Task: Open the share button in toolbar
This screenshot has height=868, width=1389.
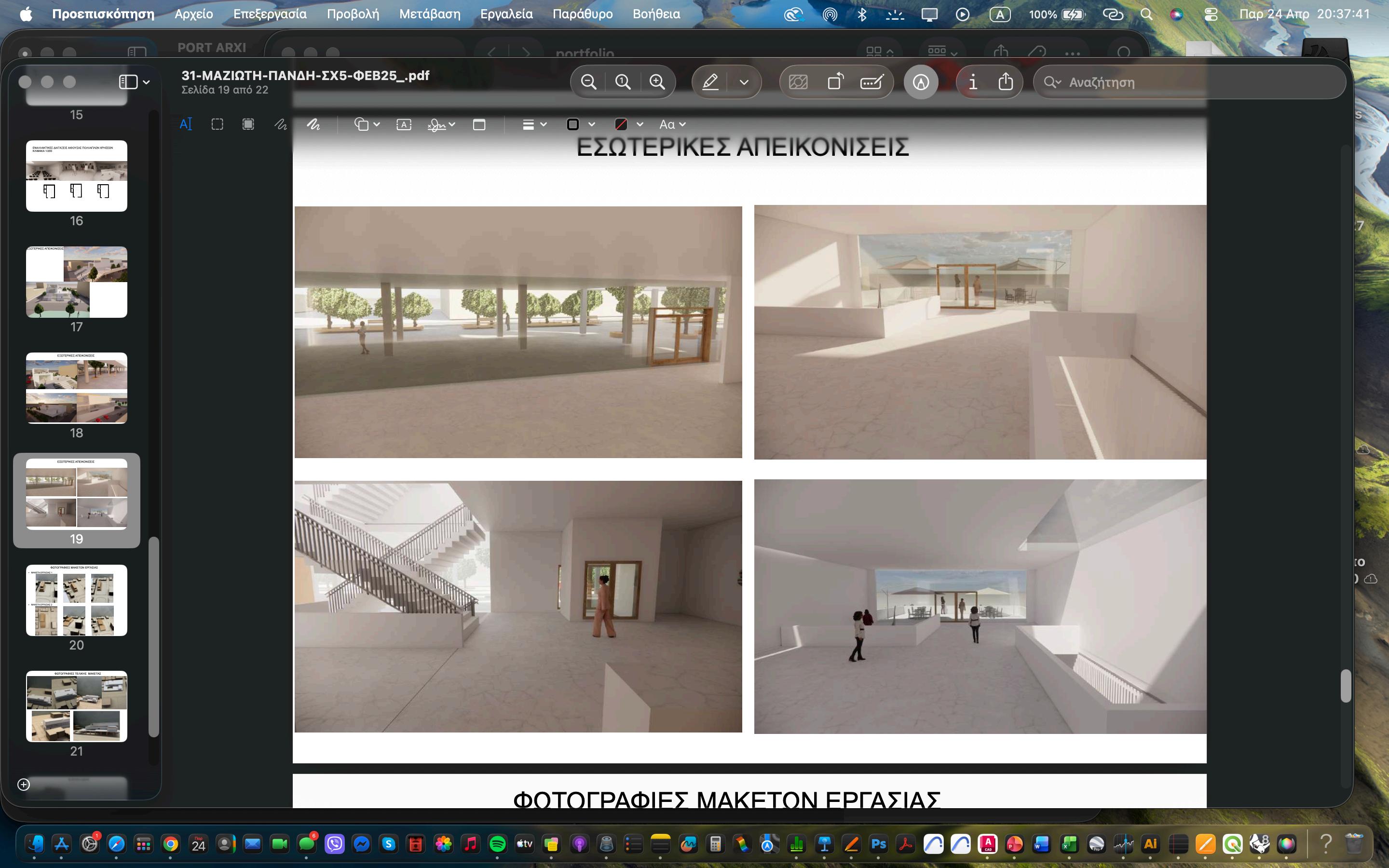Action: click(1005, 82)
